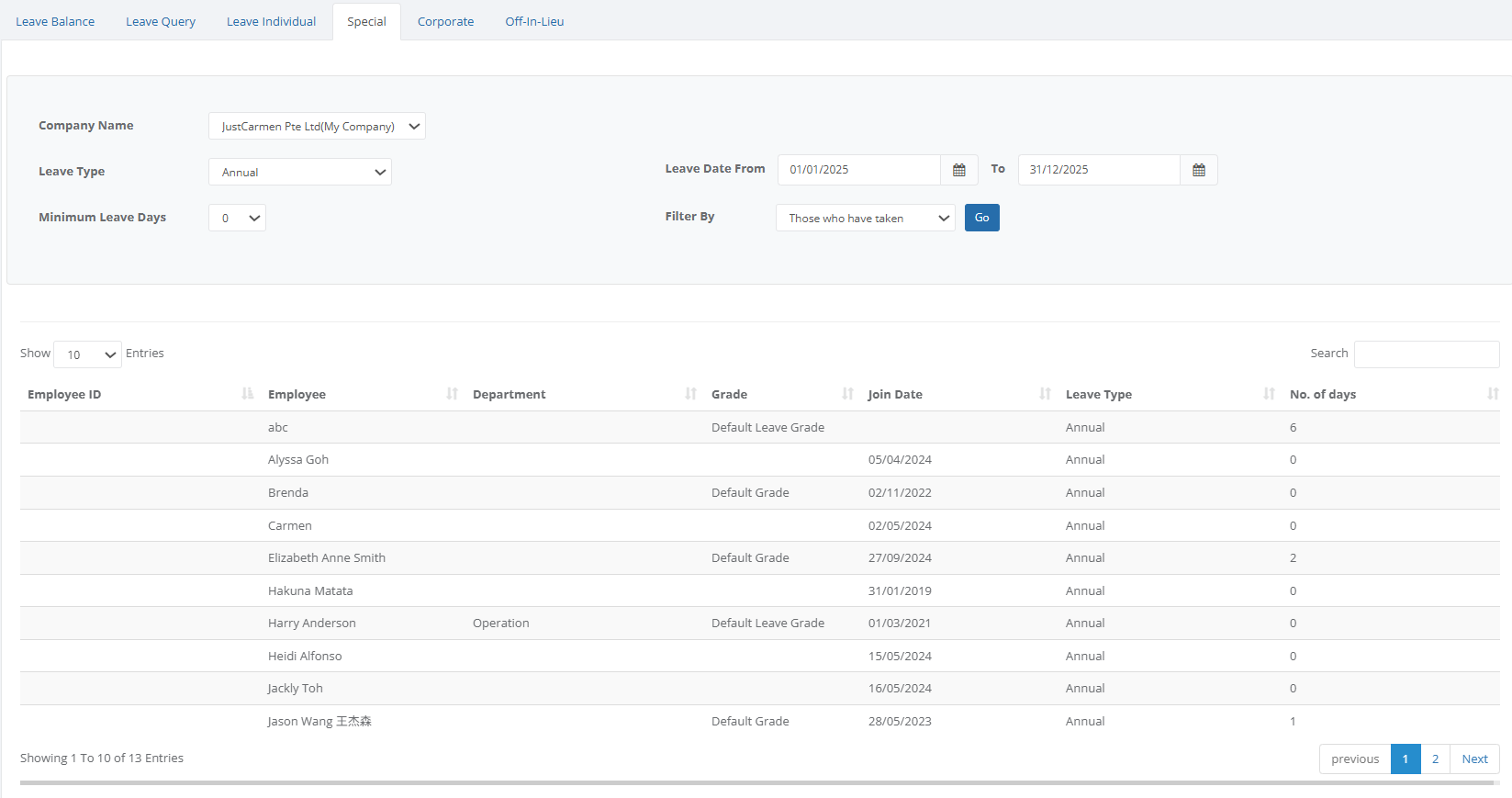Select page 1 in pagination

(x=1406, y=759)
